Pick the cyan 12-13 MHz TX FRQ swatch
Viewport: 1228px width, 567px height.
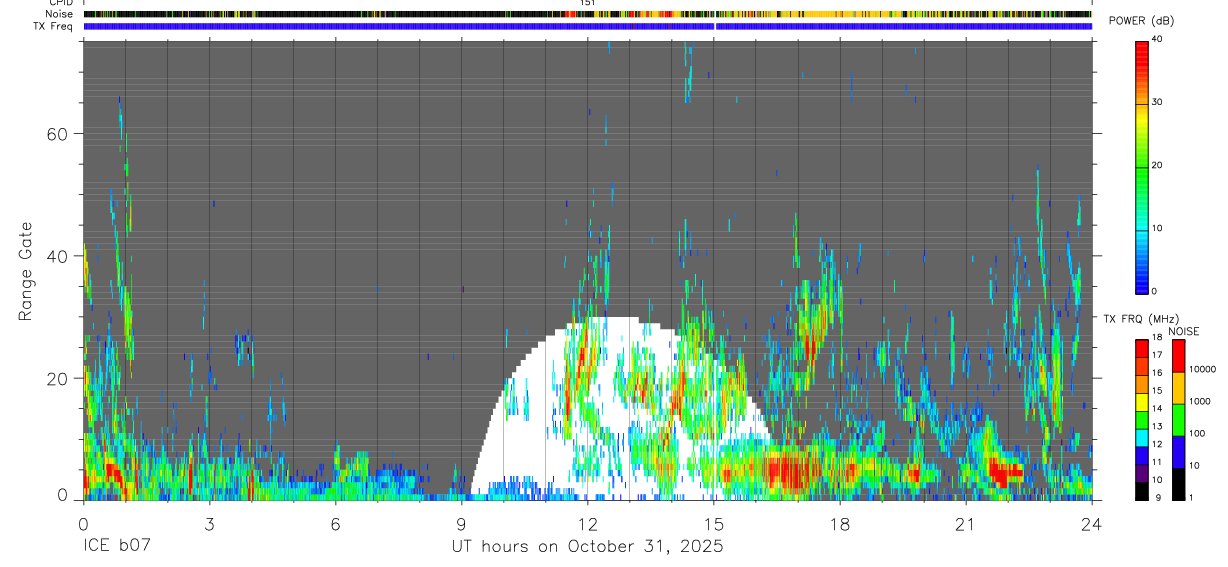[x=1142, y=437]
